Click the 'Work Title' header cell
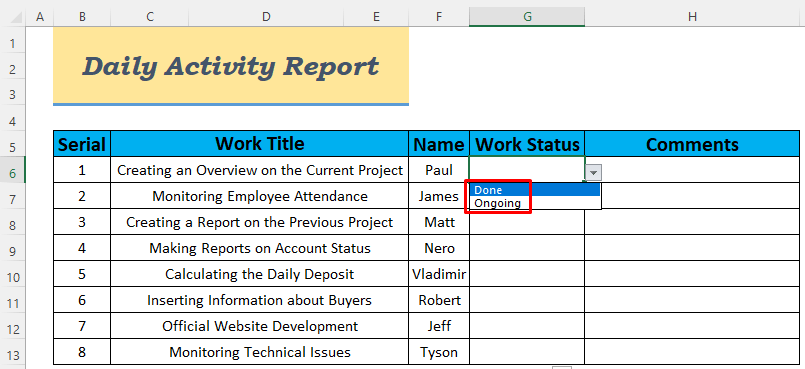Image resolution: width=805 pixels, height=369 pixels. pyautogui.click(x=260, y=144)
